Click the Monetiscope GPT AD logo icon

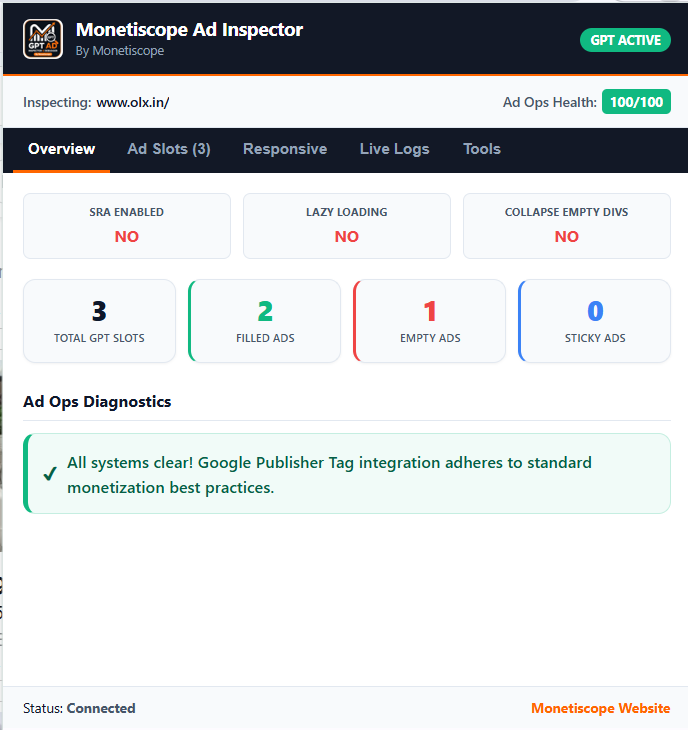tap(43, 39)
